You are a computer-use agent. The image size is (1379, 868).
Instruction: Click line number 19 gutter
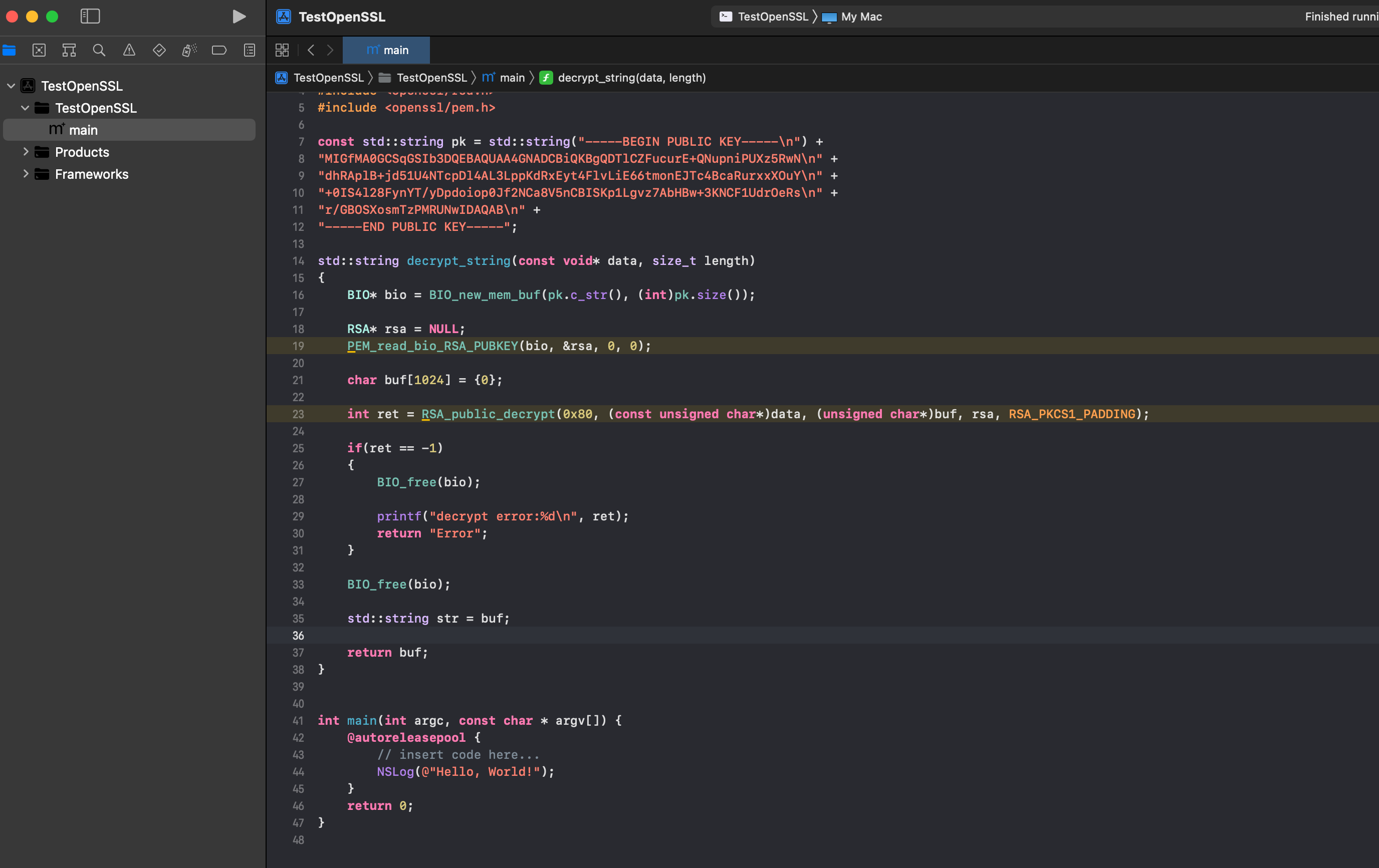coord(298,346)
